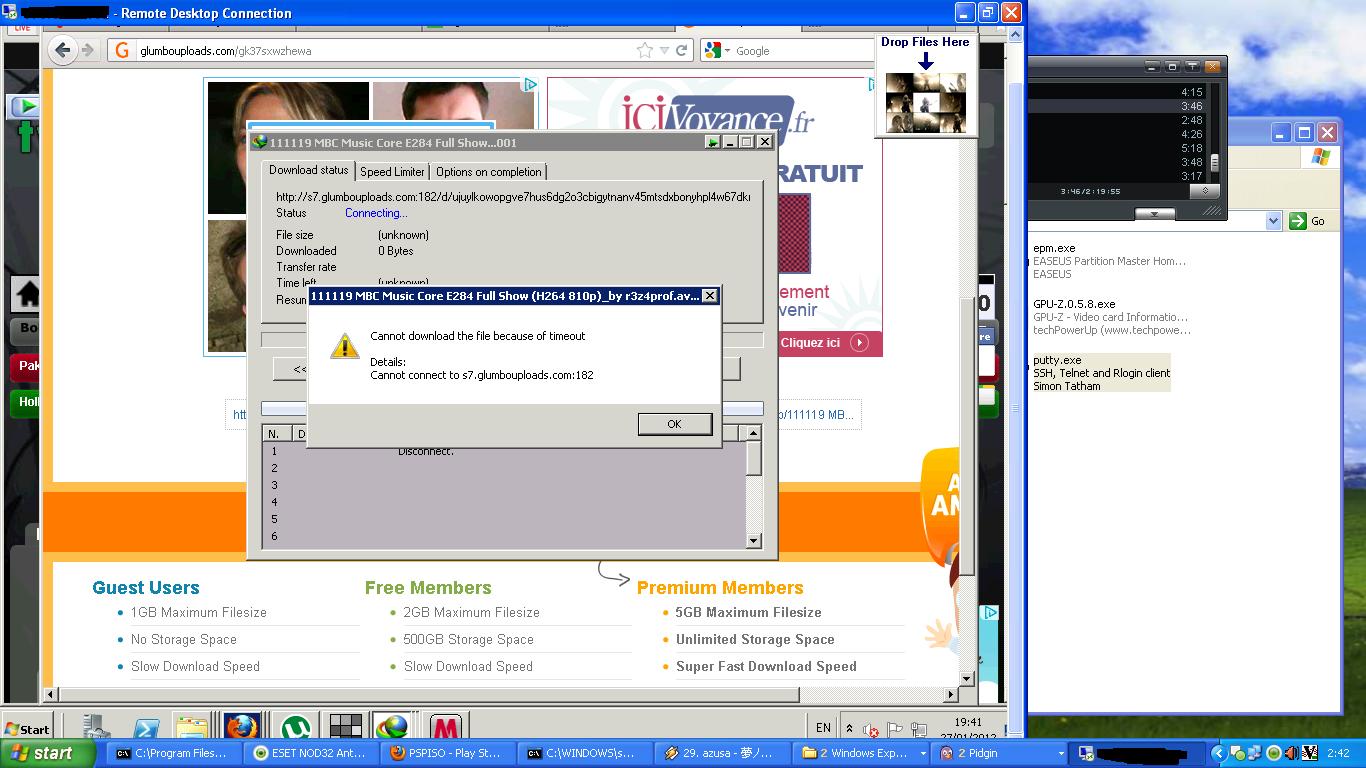The image size is (1366, 768).
Task: Expand the media player bottom drawer arrow
Action: pyautogui.click(x=1155, y=214)
